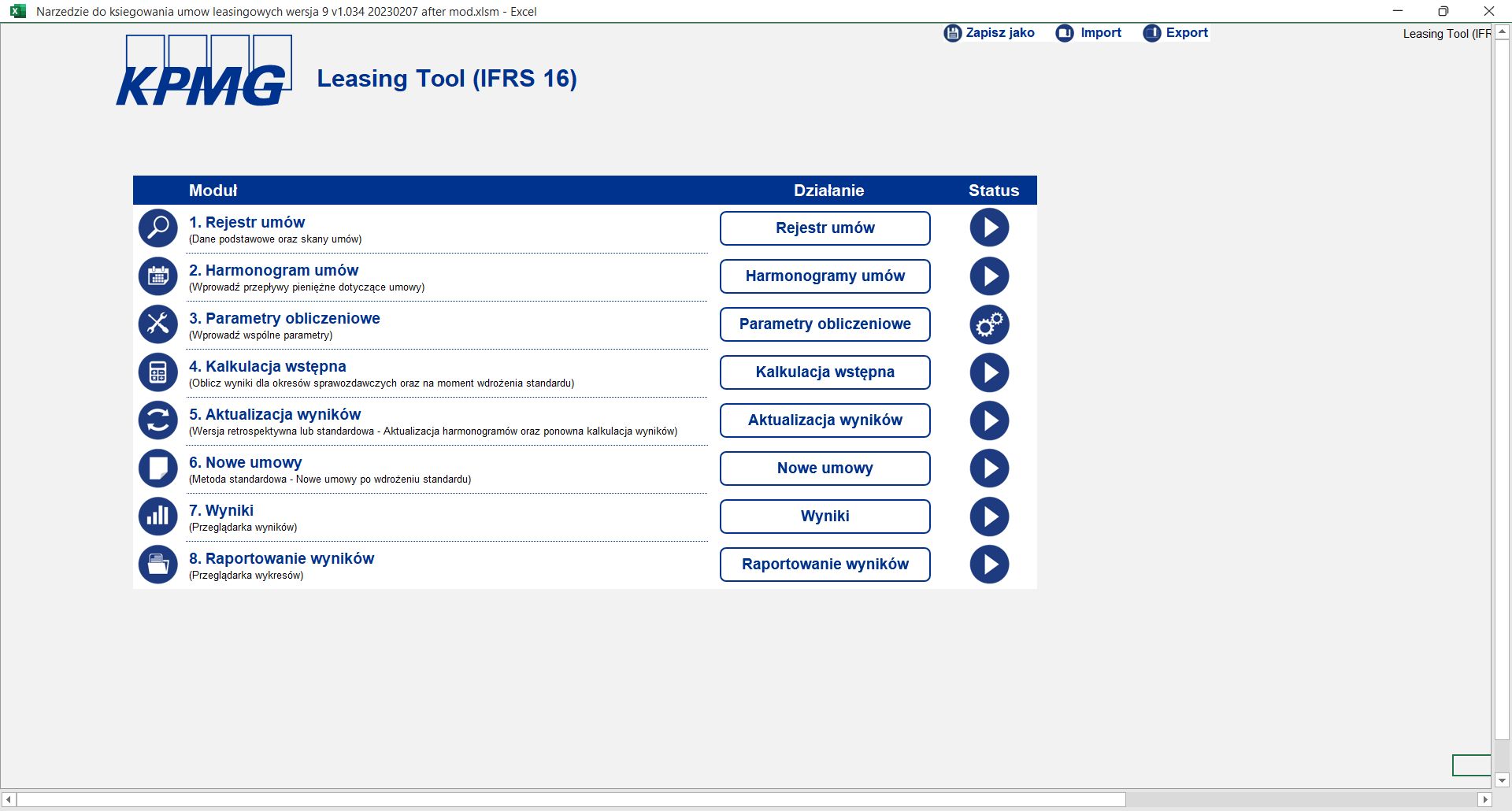1512x811 pixels.
Task: Click the Aktualizacja wyników button
Action: (x=825, y=420)
